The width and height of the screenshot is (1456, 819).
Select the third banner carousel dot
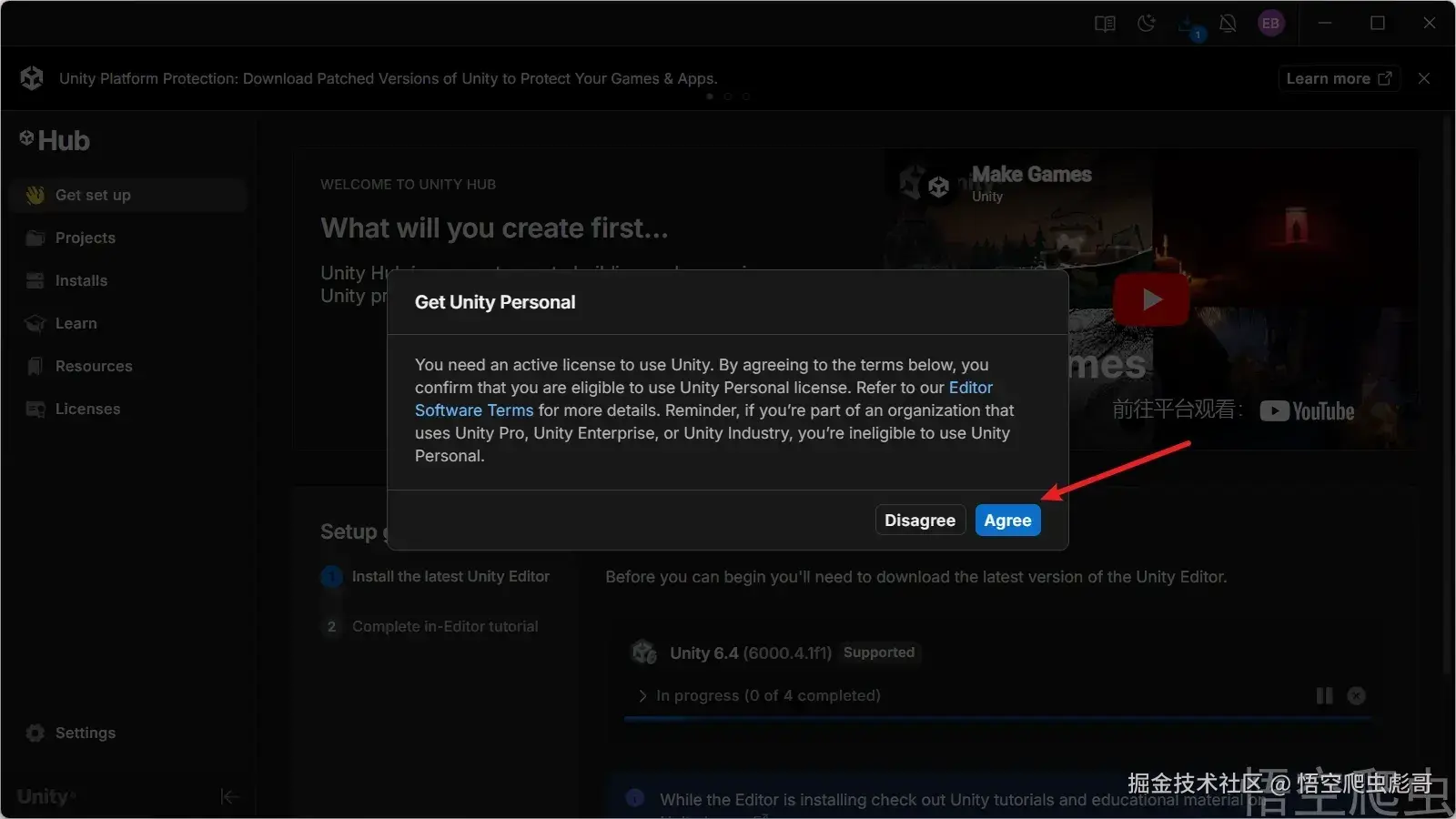pos(746,96)
